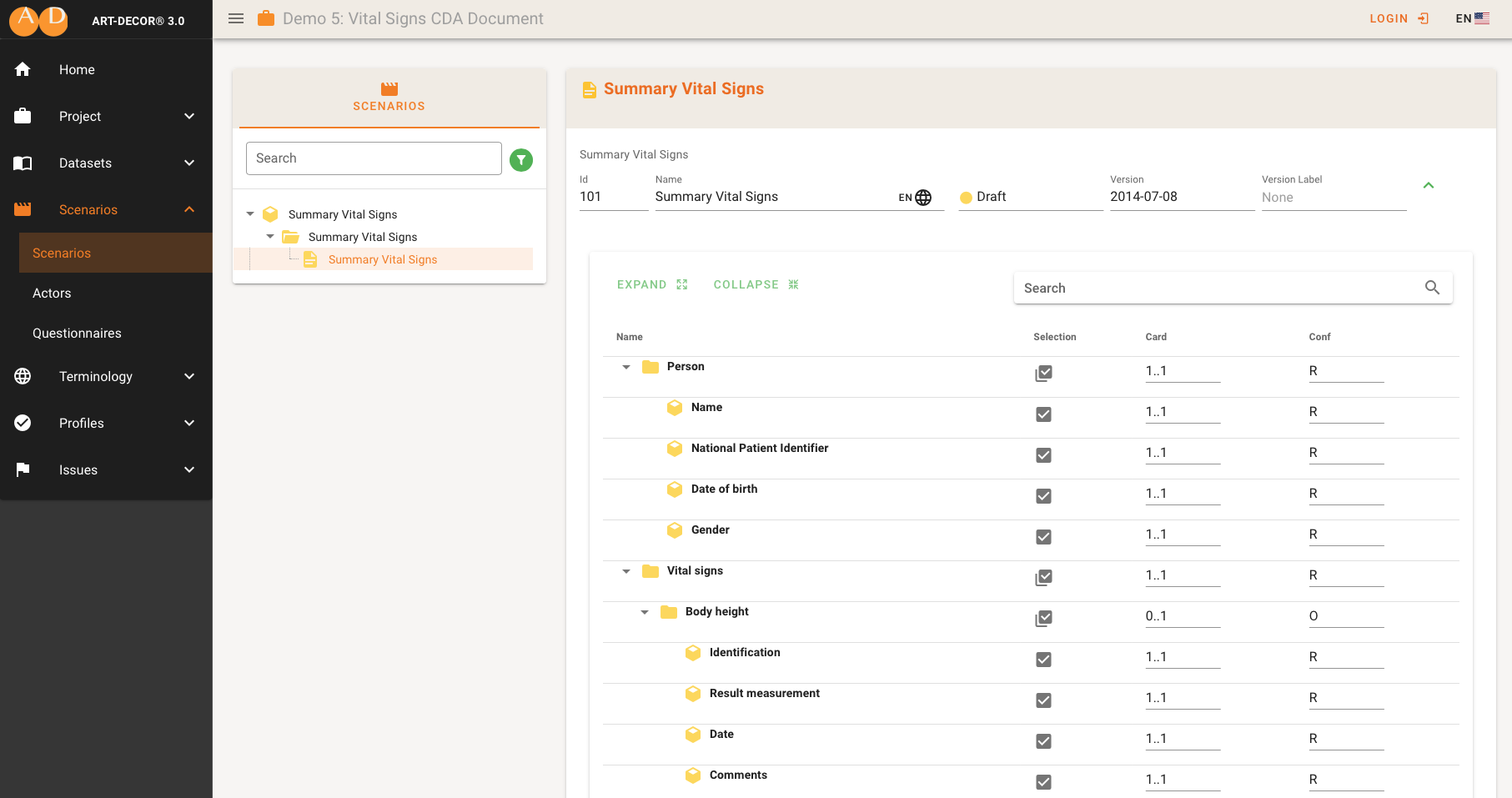Viewport: 1512px width, 798px height.
Task: Click the orange briefcase project icon in header
Action: pyautogui.click(x=266, y=18)
